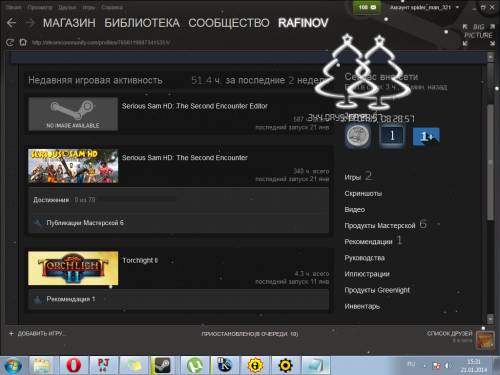500x375 pixels.
Task: Click the back navigation arrow
Action: point(11,23)
